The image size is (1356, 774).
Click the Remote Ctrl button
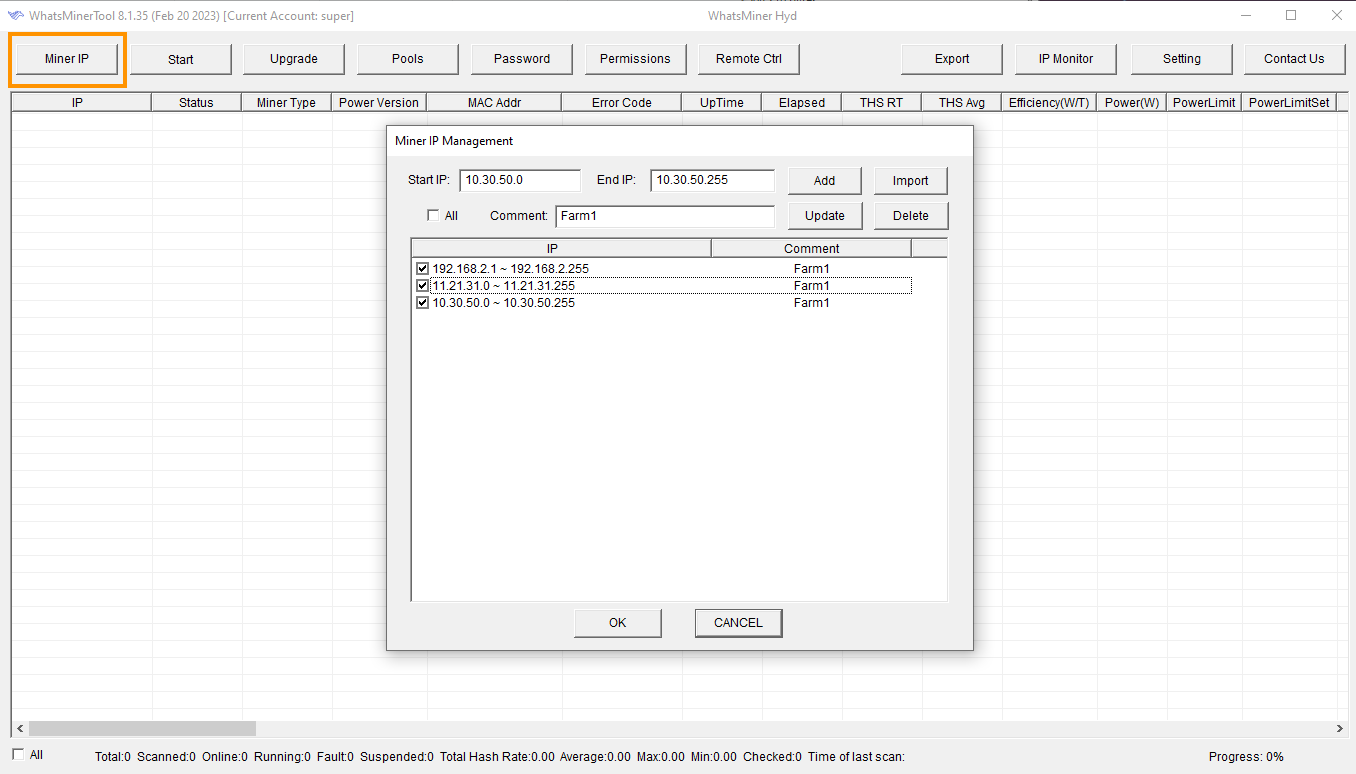[x=749, y=59]
